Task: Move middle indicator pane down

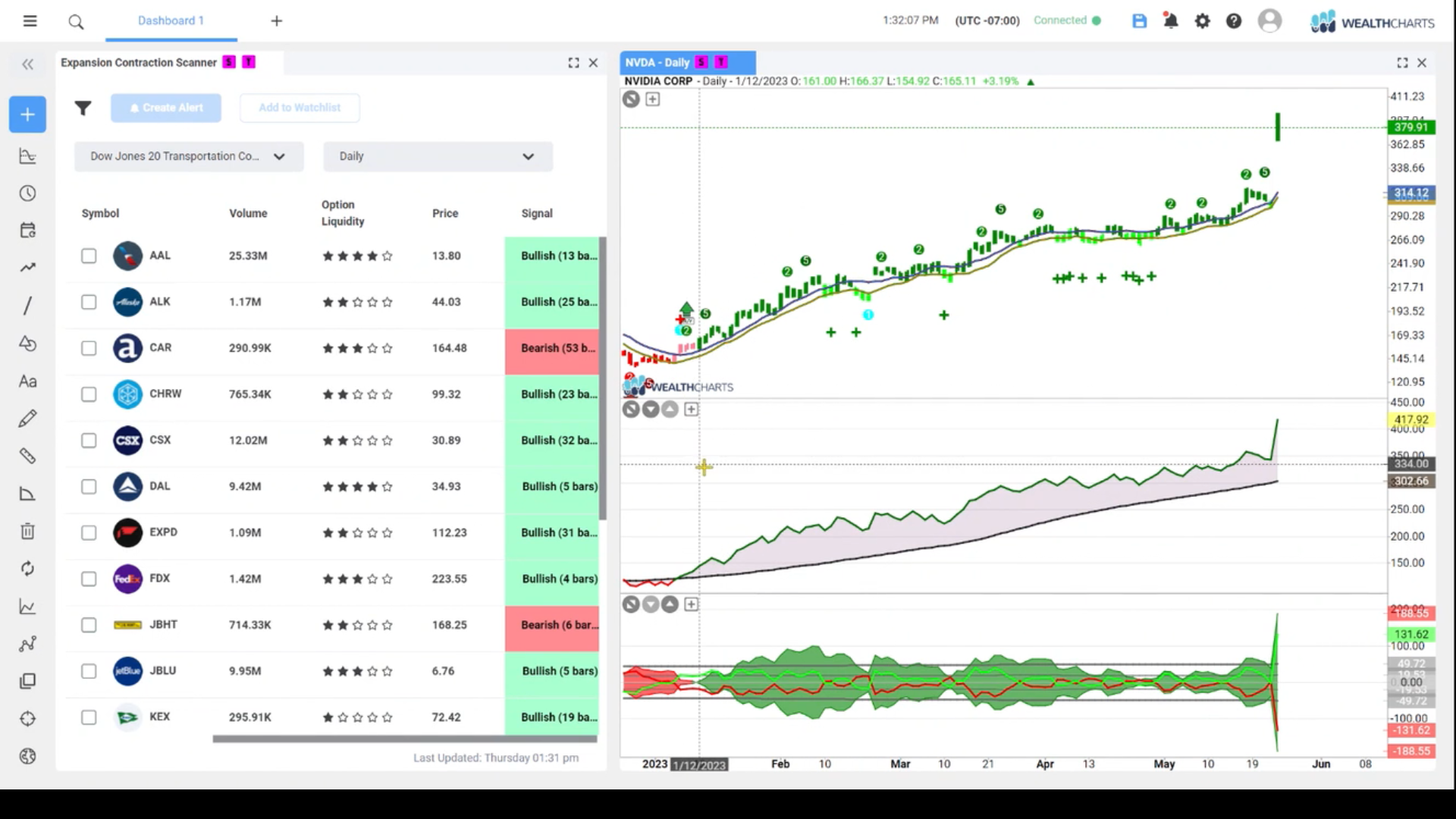Action: [x=651, y=409]
